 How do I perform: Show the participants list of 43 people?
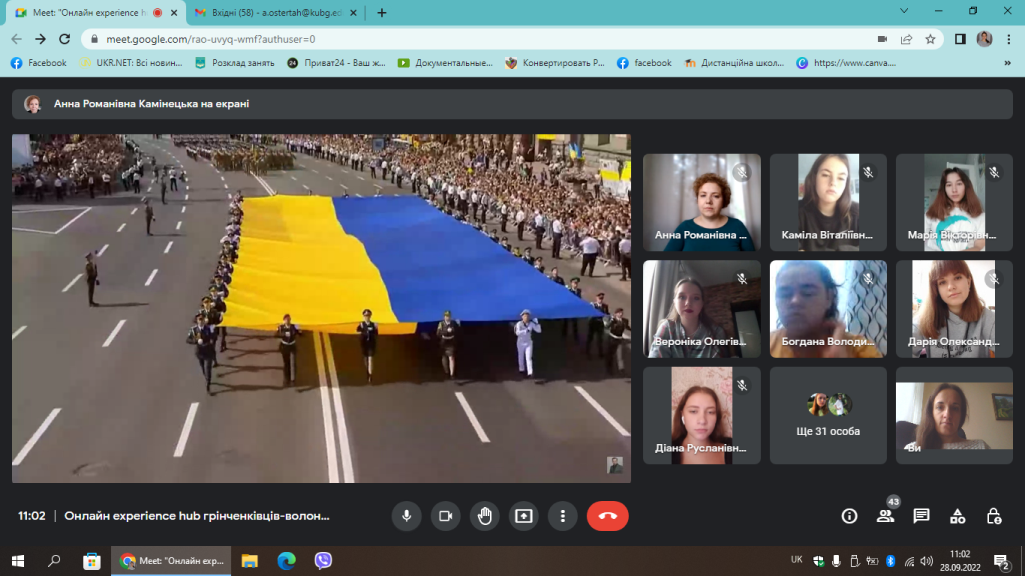885,516
